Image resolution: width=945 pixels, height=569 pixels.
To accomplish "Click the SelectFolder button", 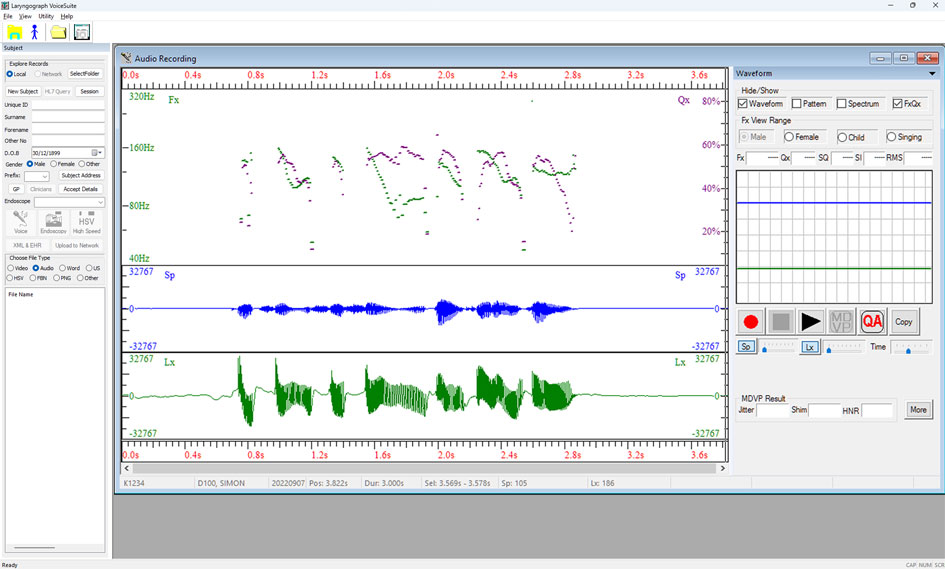I will 84,74.
